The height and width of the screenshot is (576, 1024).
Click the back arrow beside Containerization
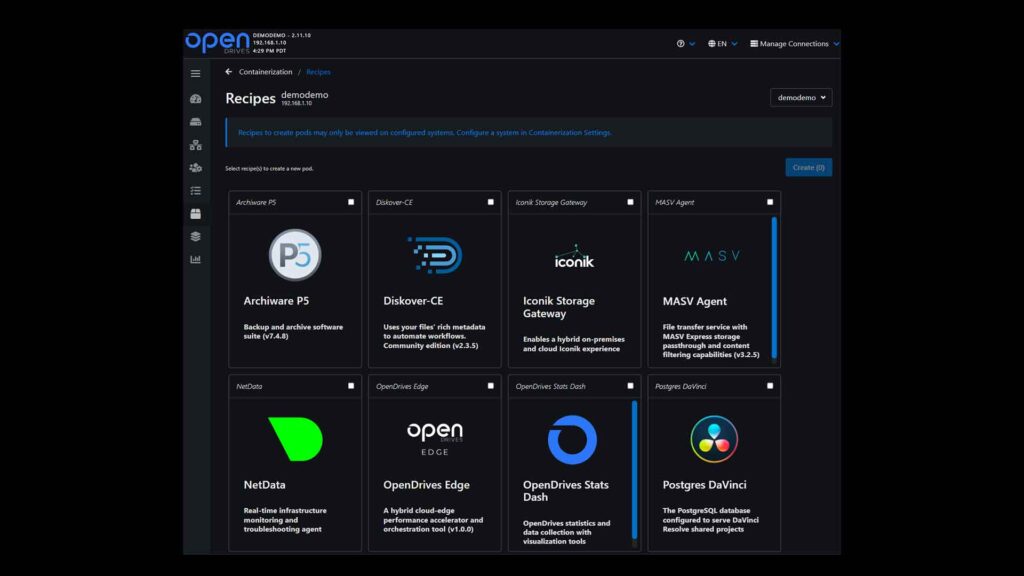(x=229, y=72)
